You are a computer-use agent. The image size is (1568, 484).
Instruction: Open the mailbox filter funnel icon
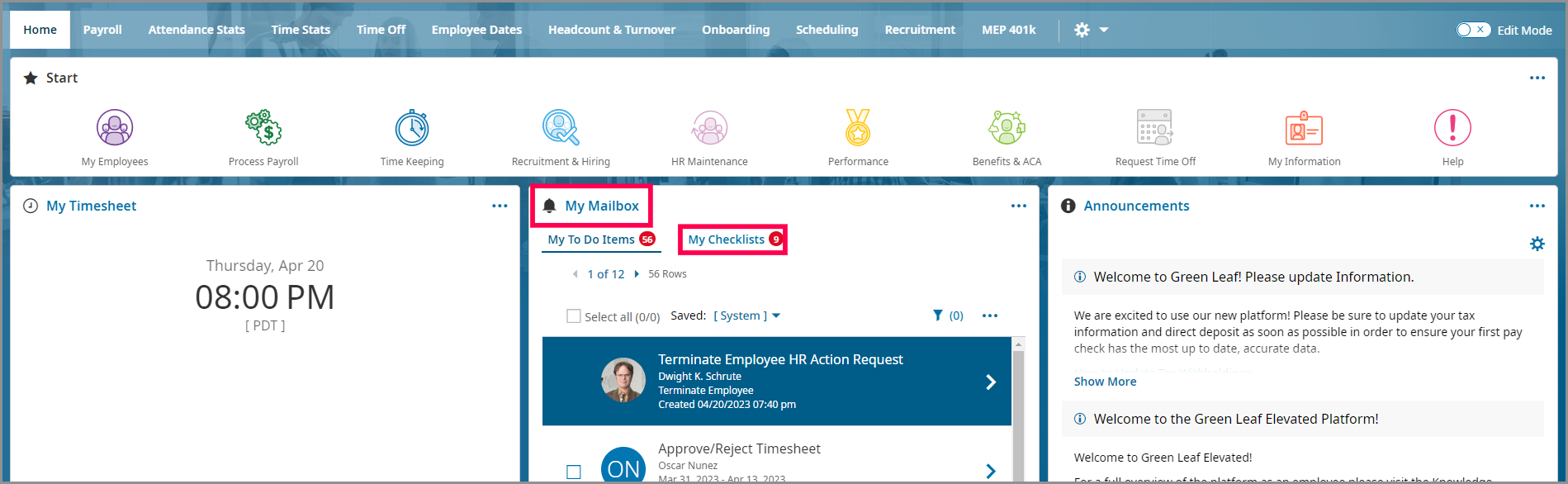click(x=937, y=316)
